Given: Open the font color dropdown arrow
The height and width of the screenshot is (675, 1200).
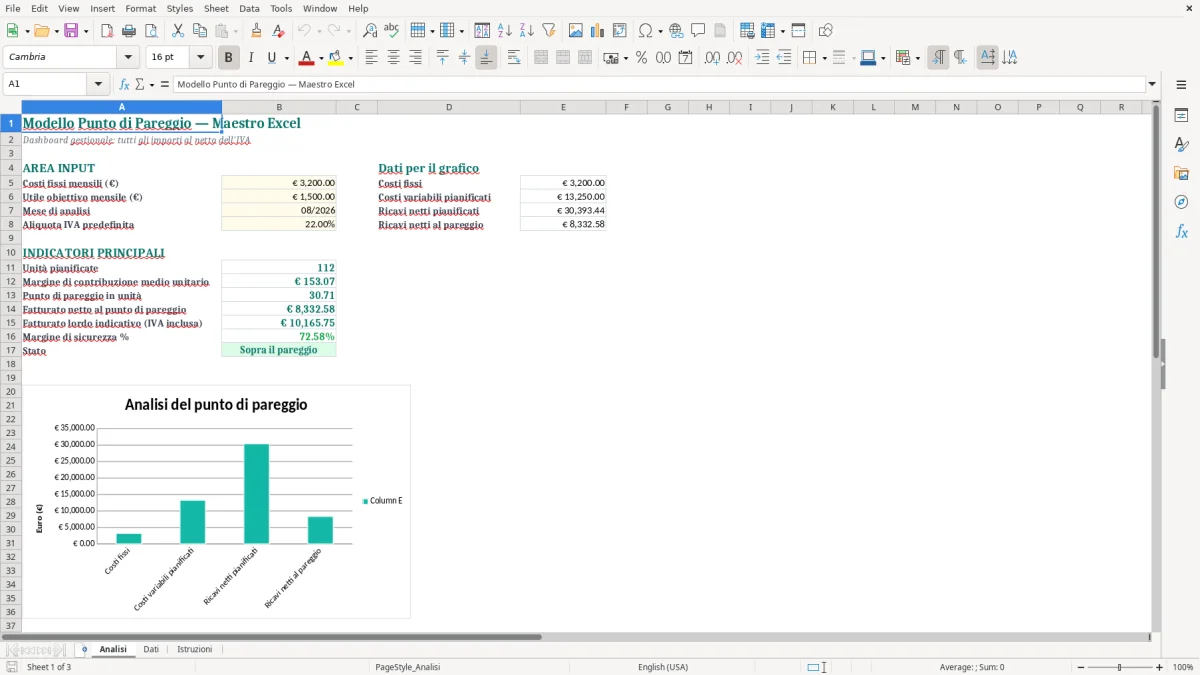Looking at the screenshot, I should pos(321,58).
